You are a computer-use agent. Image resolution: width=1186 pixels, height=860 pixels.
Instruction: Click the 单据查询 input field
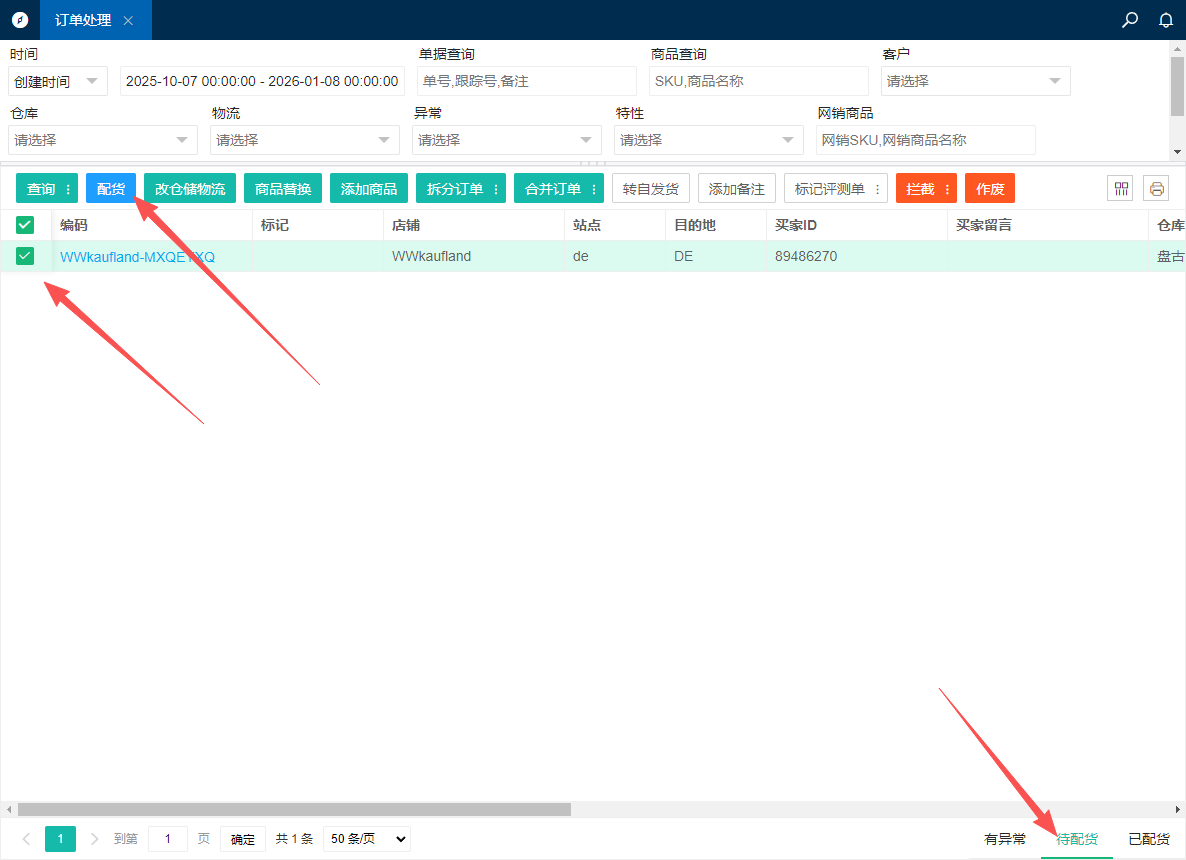[527, 81]
